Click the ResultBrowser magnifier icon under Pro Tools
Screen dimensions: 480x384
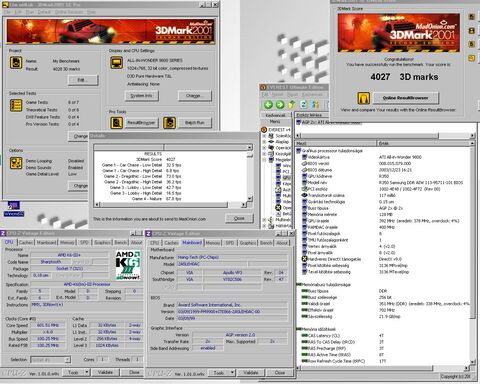click(116, 123)
